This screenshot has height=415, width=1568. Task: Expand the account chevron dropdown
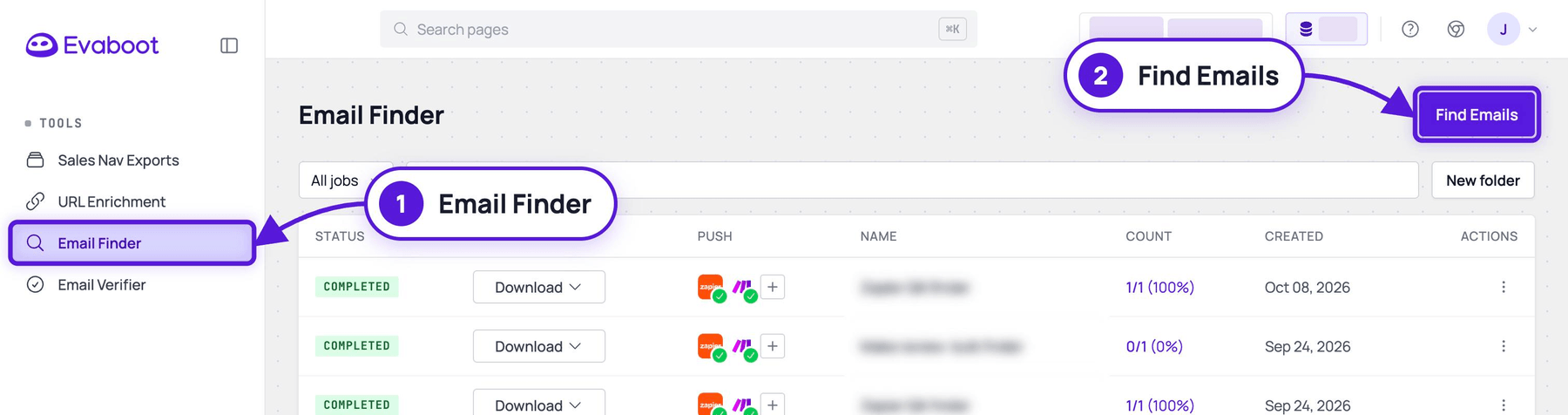(x=1533, y=30)
